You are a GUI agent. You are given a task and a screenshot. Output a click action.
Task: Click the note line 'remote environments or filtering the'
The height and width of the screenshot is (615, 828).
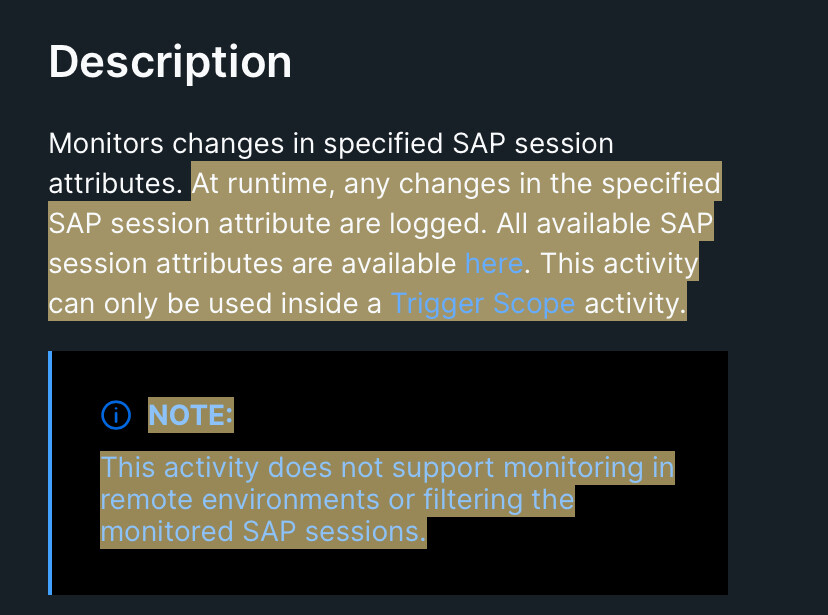[x=337, y=499]
